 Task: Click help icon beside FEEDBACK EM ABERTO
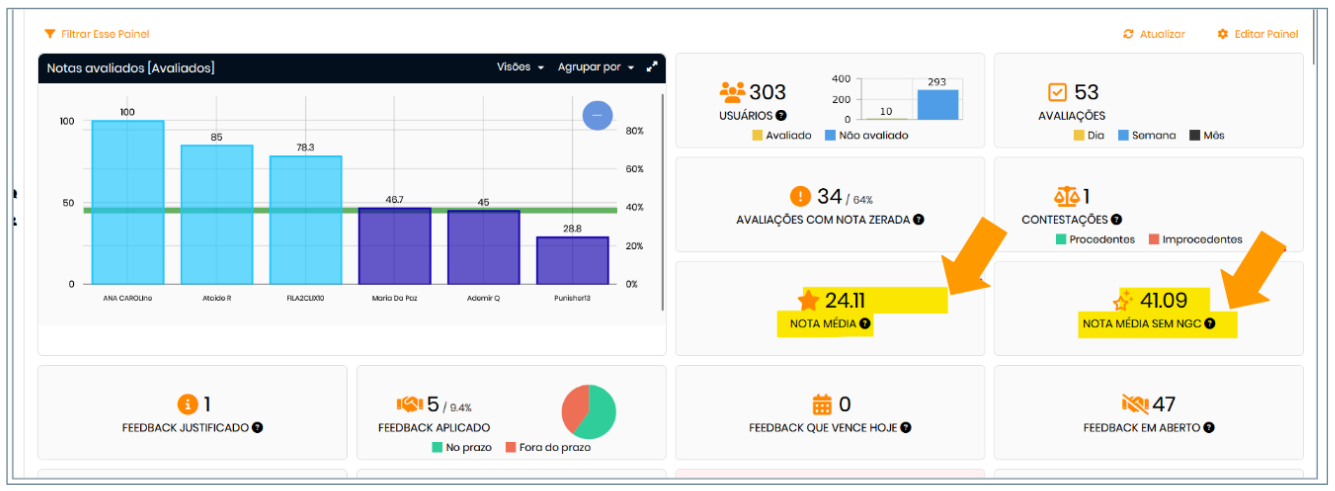(x=1208, y=428)
